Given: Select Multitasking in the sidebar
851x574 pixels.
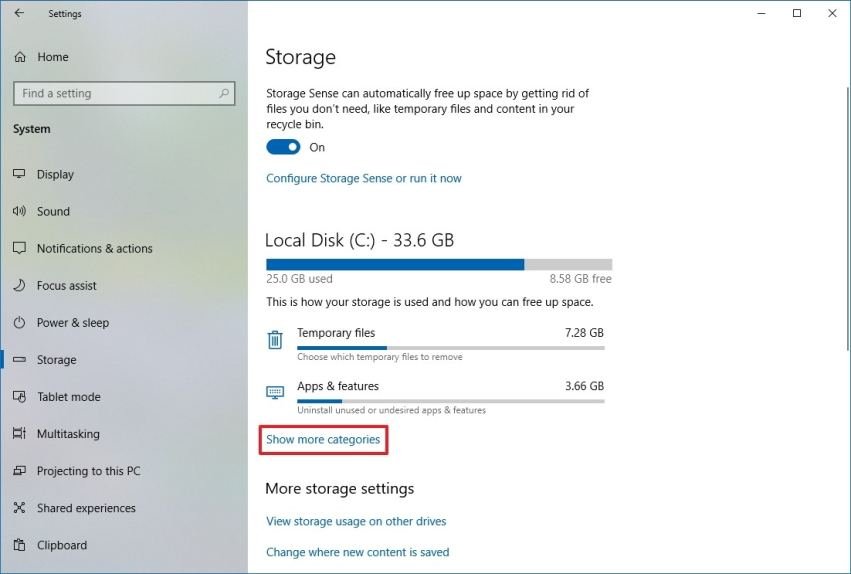Looking at the screenshot, I should point(68,434).
